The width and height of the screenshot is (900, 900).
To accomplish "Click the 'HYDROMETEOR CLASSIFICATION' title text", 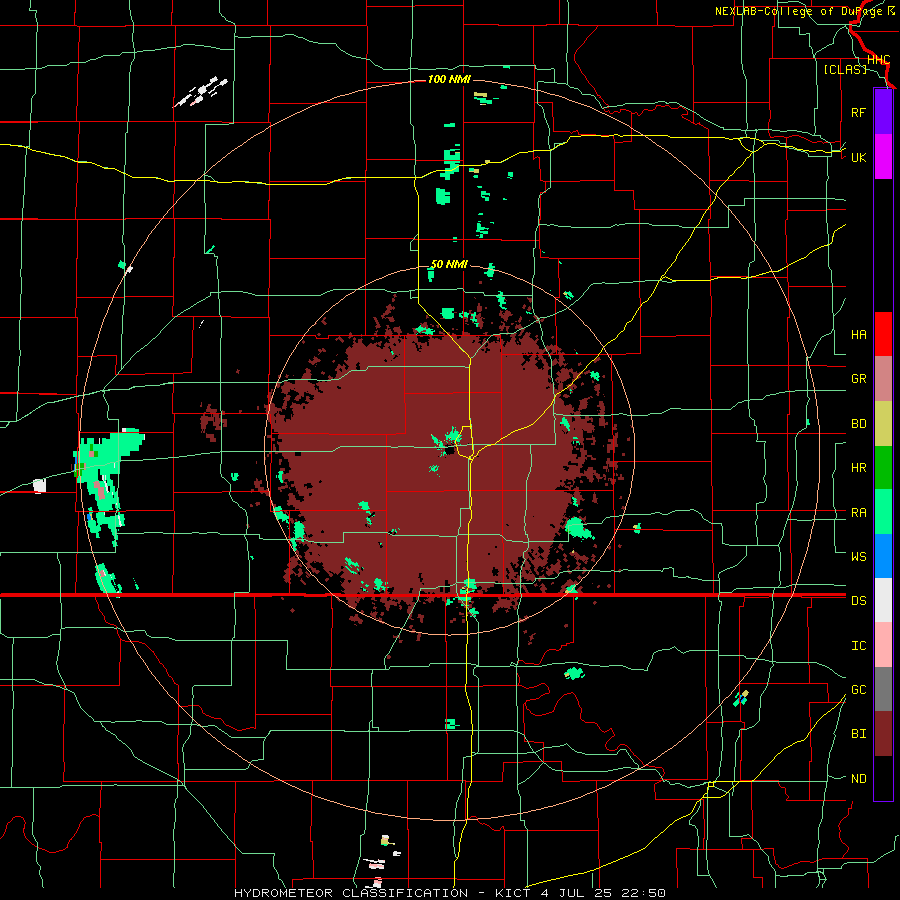I will pos(351,893).
